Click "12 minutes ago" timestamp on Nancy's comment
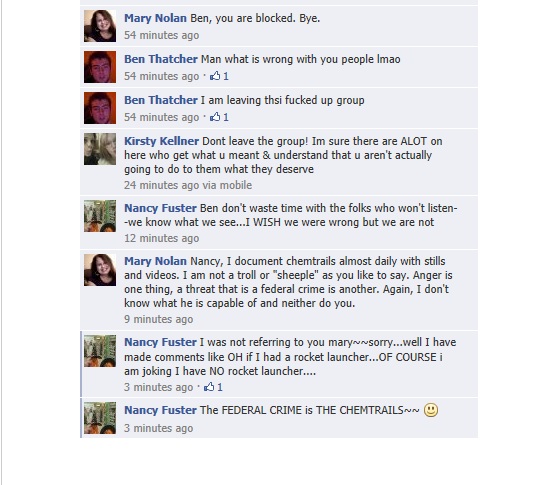Screen dimensions: 533x485 point(161,238)
